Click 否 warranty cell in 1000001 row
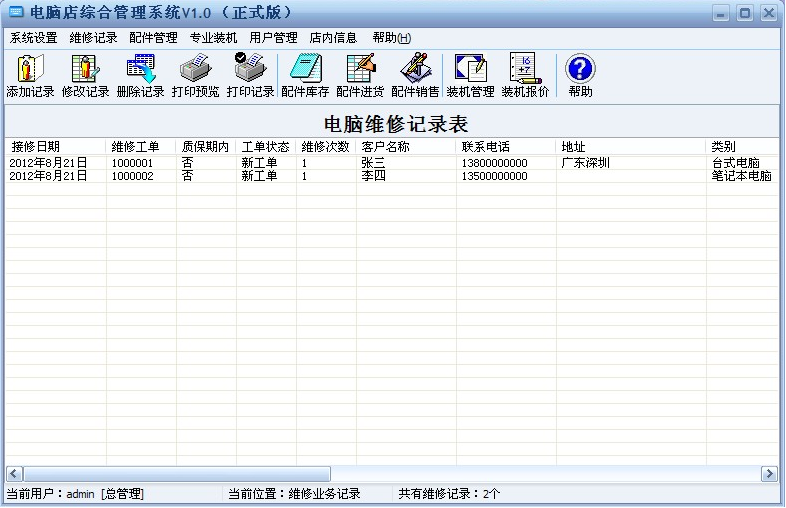Image resolution: width=786 pixels, height=508 pixels. (187, 163)
